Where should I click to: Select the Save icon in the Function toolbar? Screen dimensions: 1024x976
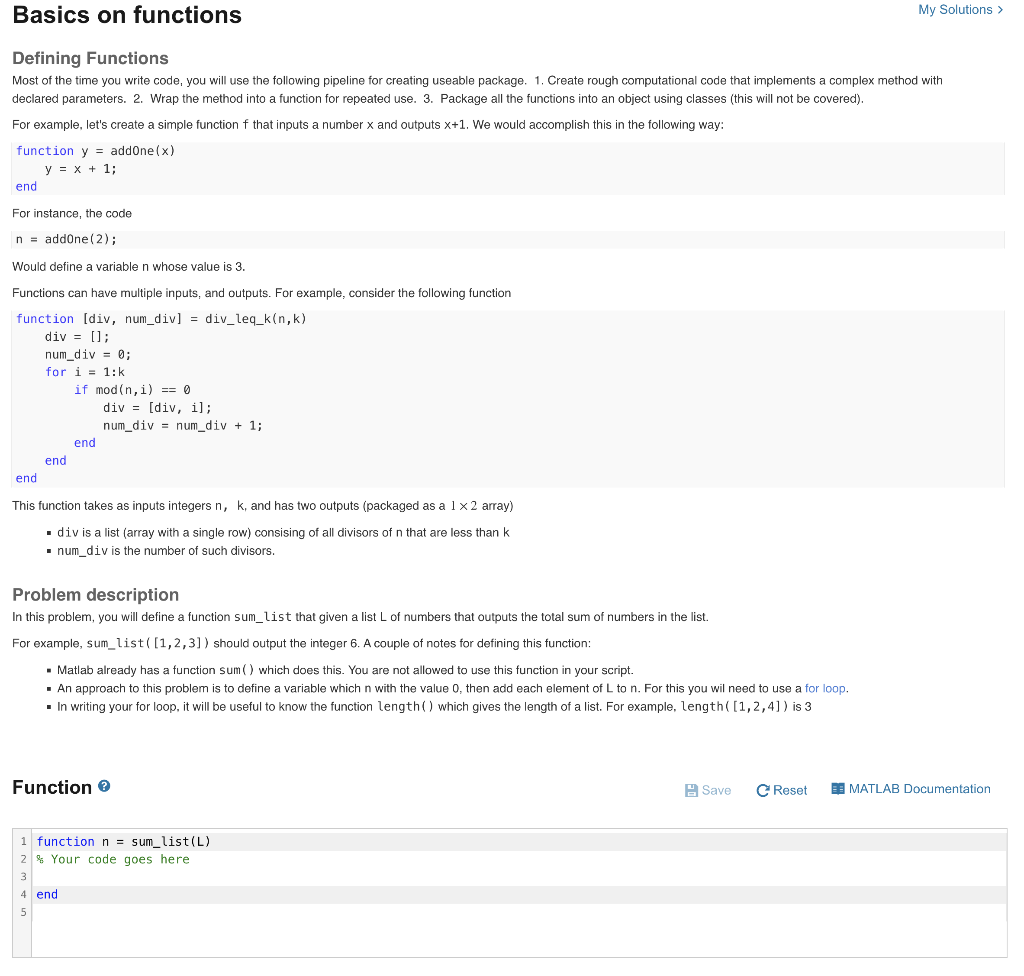[x=692, y=790]
